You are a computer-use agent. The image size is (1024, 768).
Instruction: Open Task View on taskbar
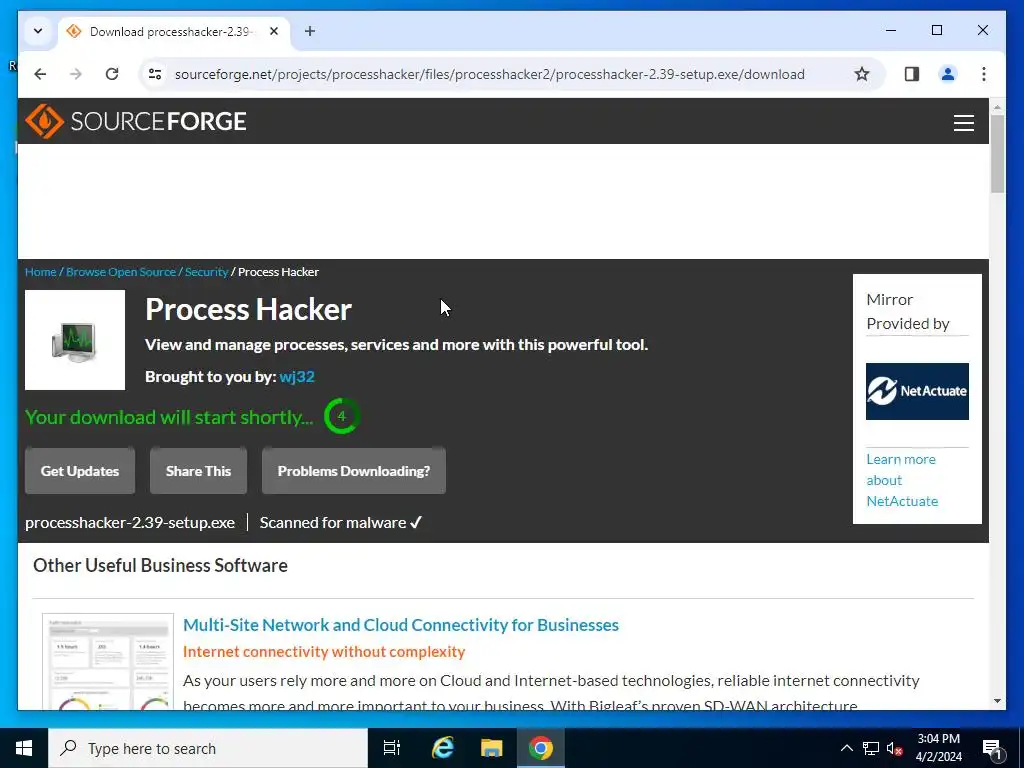(392, 748)
